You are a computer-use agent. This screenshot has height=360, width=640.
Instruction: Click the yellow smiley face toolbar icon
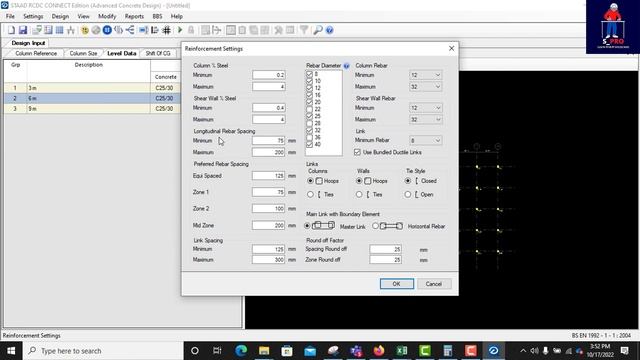click(x=85, y=30)
